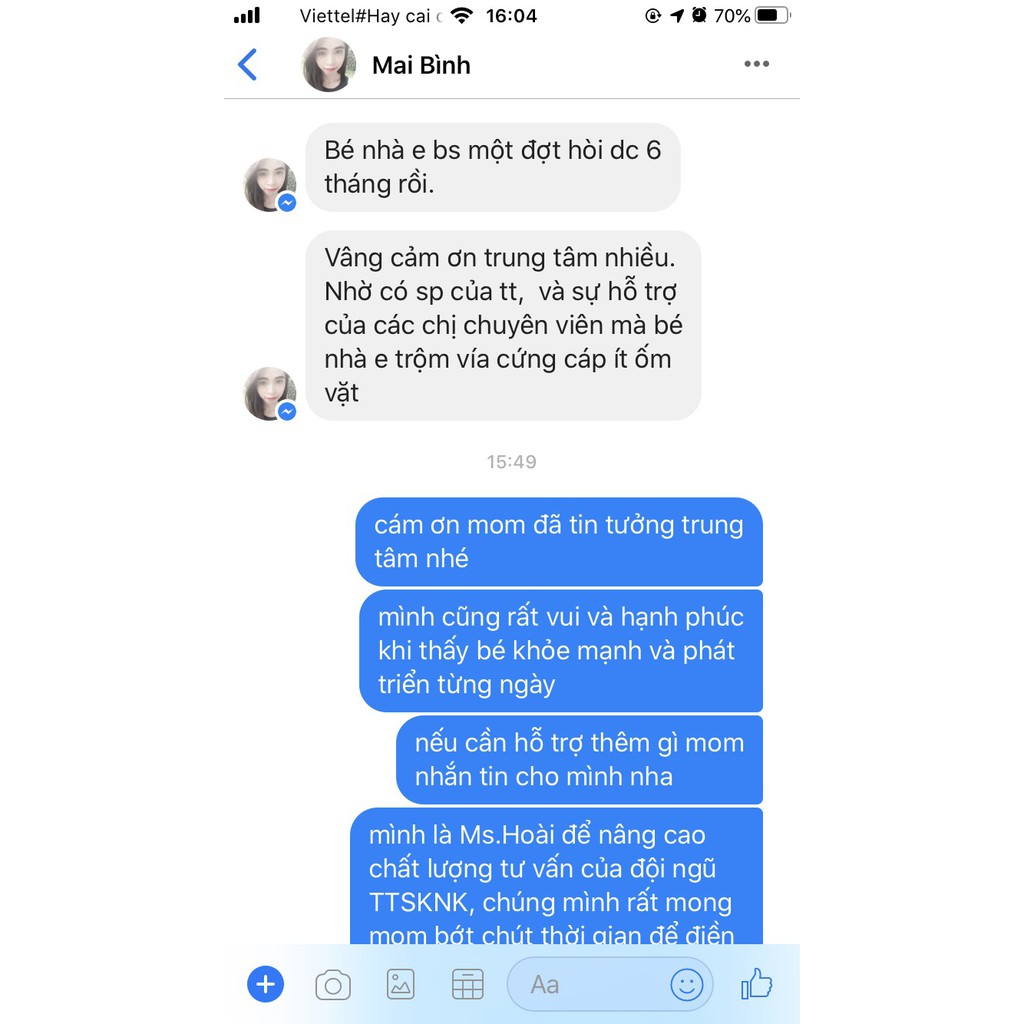Tap the avatar beside the first message

coord(270,185)
